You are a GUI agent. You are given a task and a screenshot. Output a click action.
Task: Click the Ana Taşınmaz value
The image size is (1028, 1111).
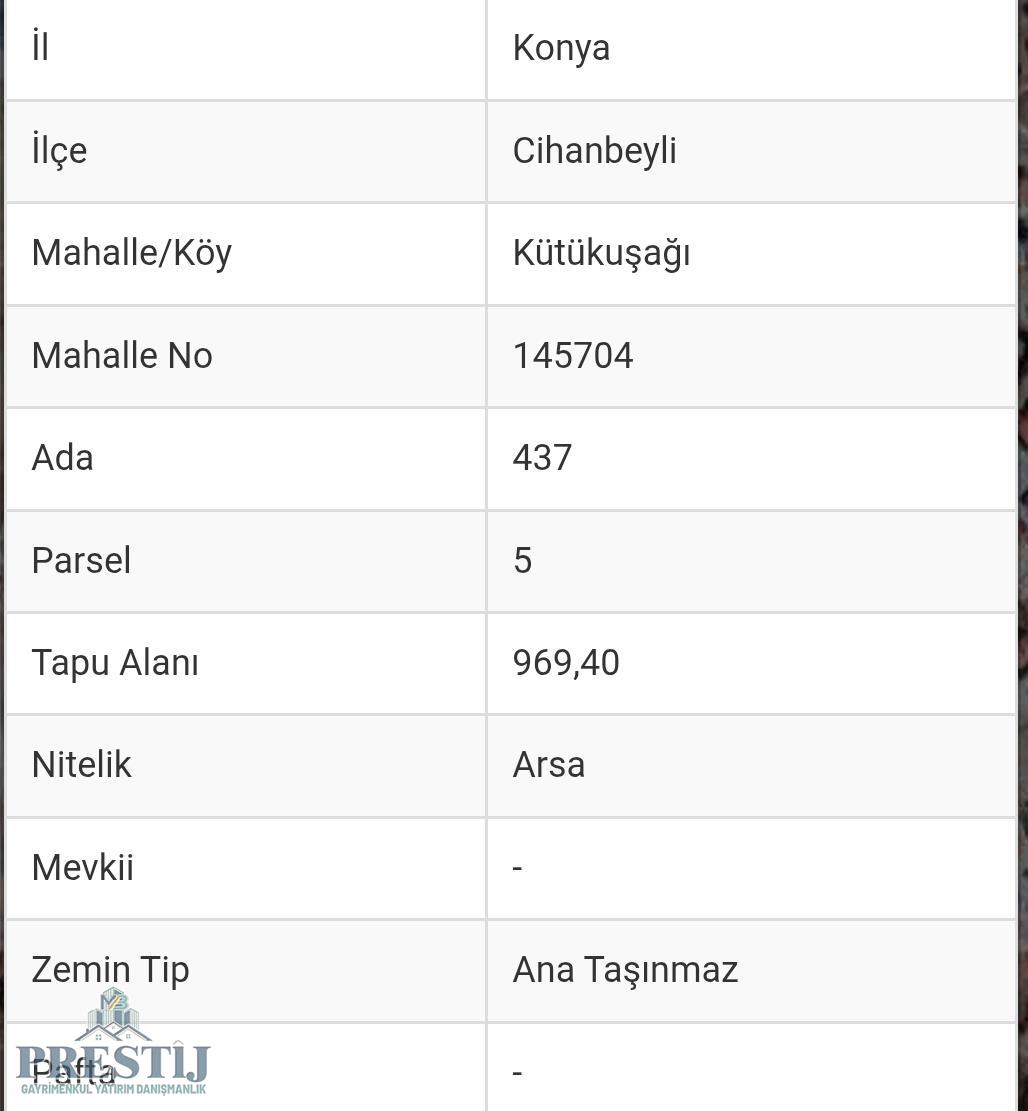(x=626, y=970)
